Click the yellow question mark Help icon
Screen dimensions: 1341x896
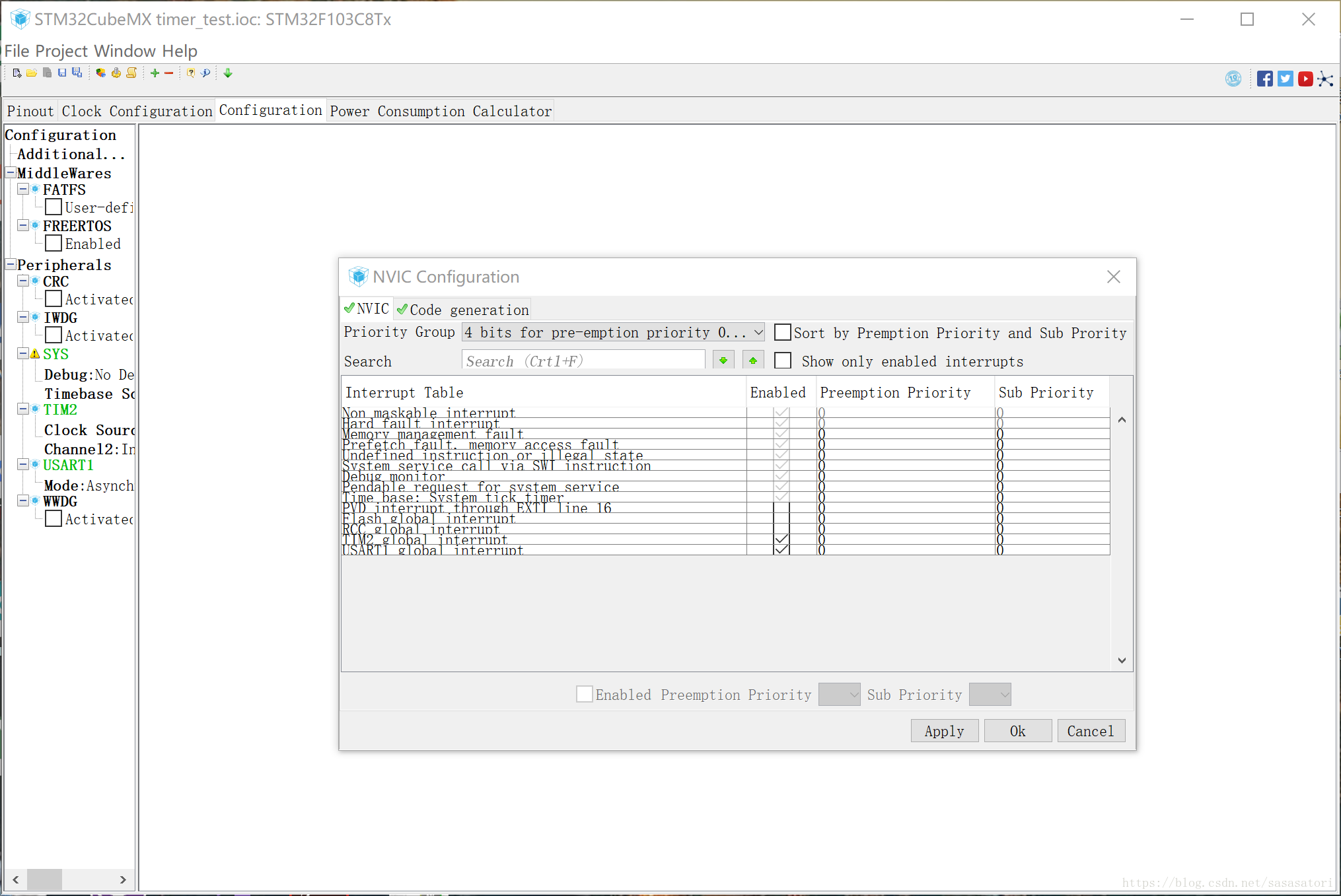191,73
